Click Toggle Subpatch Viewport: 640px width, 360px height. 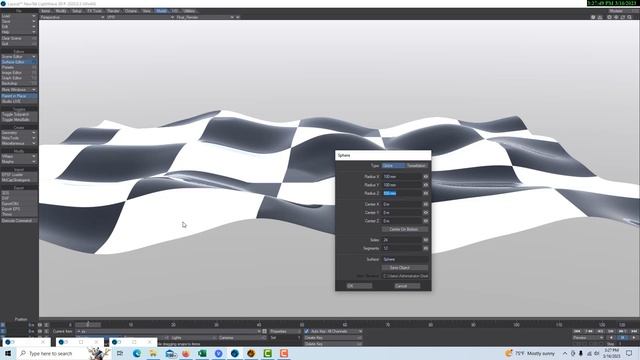(x=19, y=114)
